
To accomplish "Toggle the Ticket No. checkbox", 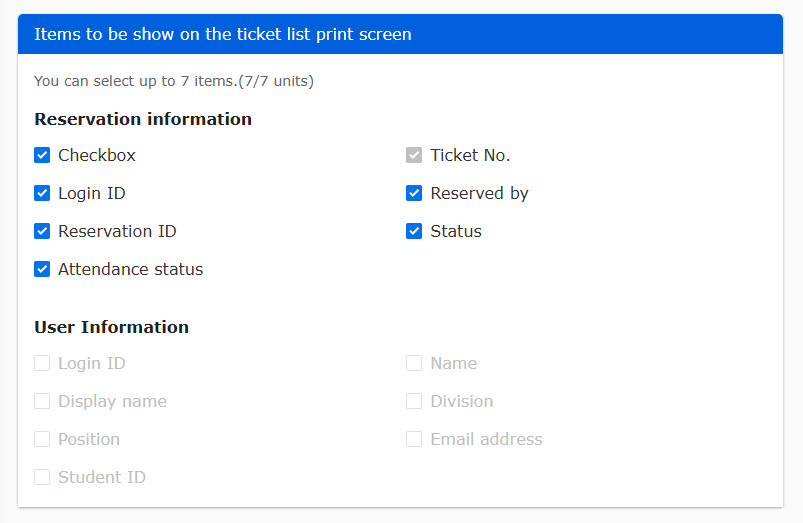I will [x=414, y=155].
